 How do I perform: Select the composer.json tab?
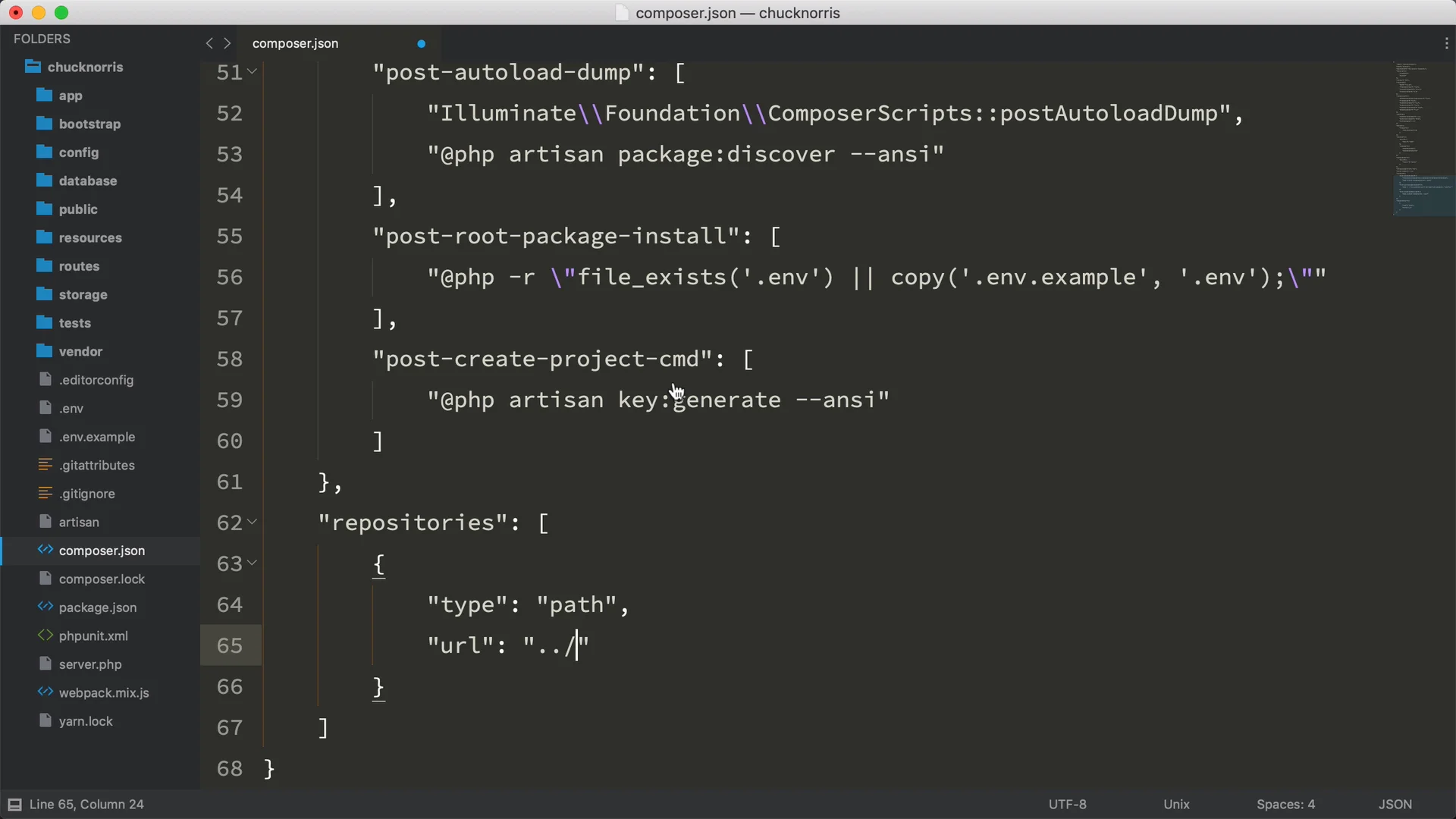(x=296, y=43)
